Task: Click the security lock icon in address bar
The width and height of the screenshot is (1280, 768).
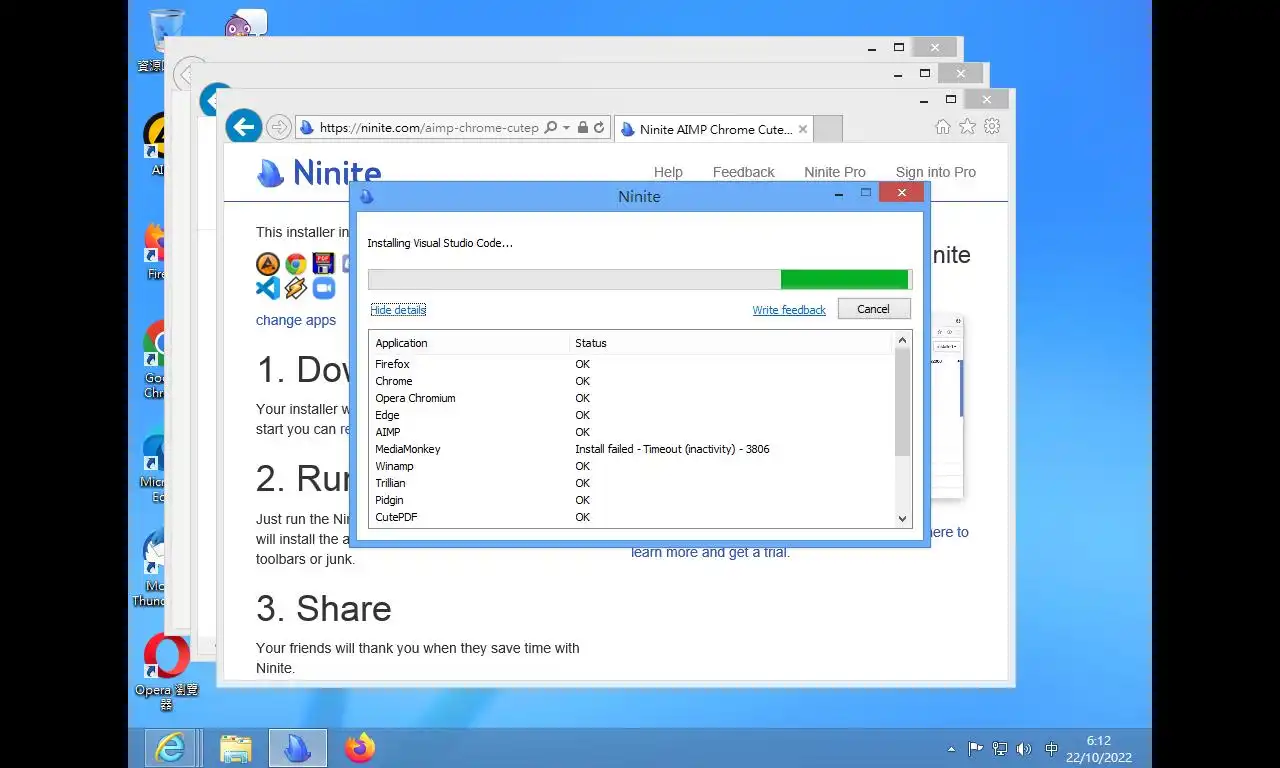Action: 583,128
